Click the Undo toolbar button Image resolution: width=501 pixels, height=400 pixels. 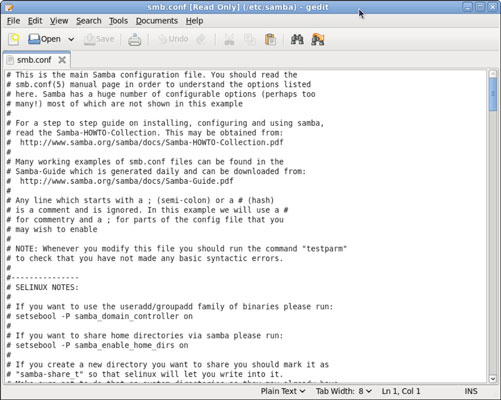point(173,39)
